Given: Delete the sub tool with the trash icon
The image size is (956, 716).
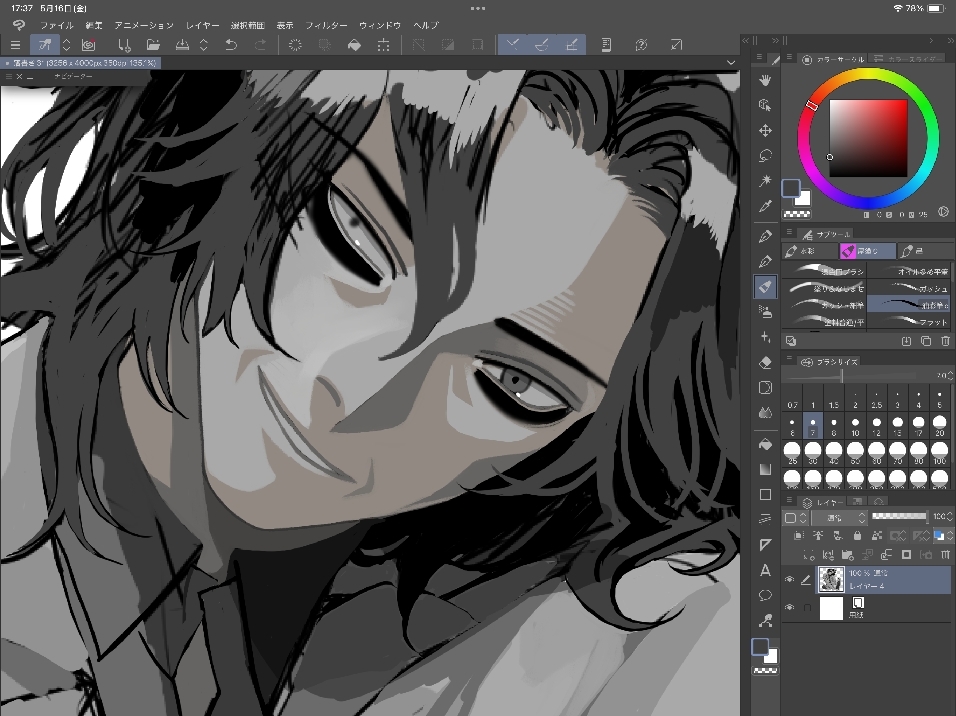Looking at the screenshot, I should coord(945,341).
